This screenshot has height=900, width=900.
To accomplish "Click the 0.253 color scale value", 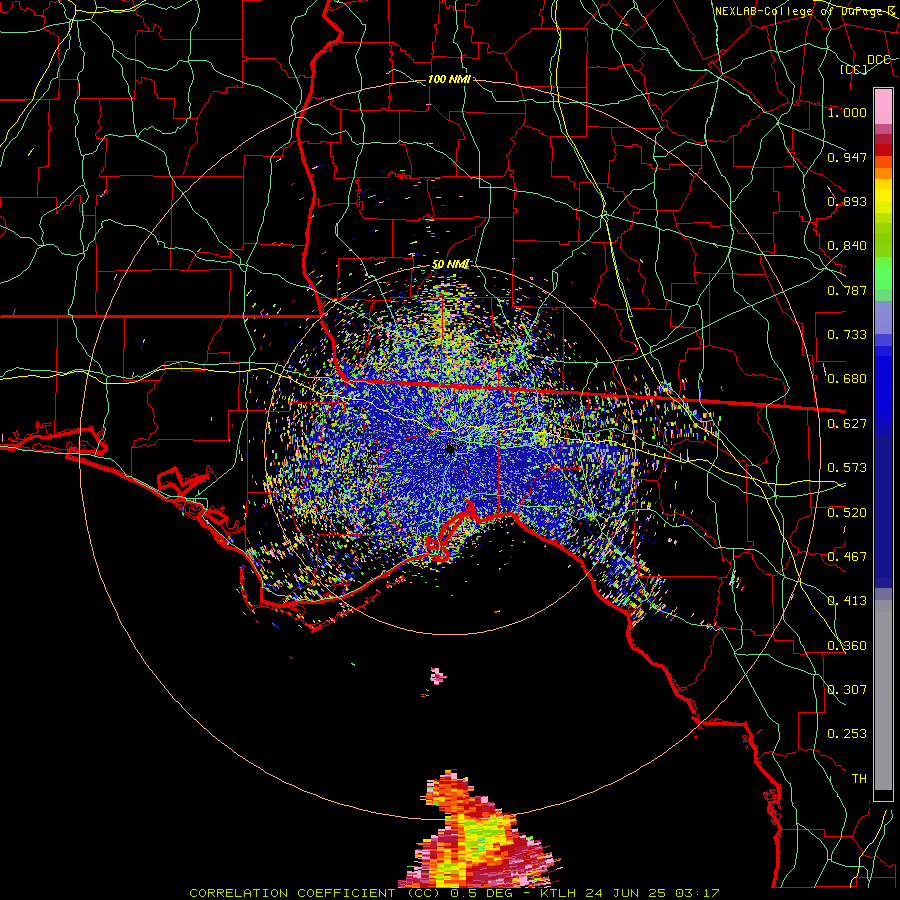I will coord(847,734).
